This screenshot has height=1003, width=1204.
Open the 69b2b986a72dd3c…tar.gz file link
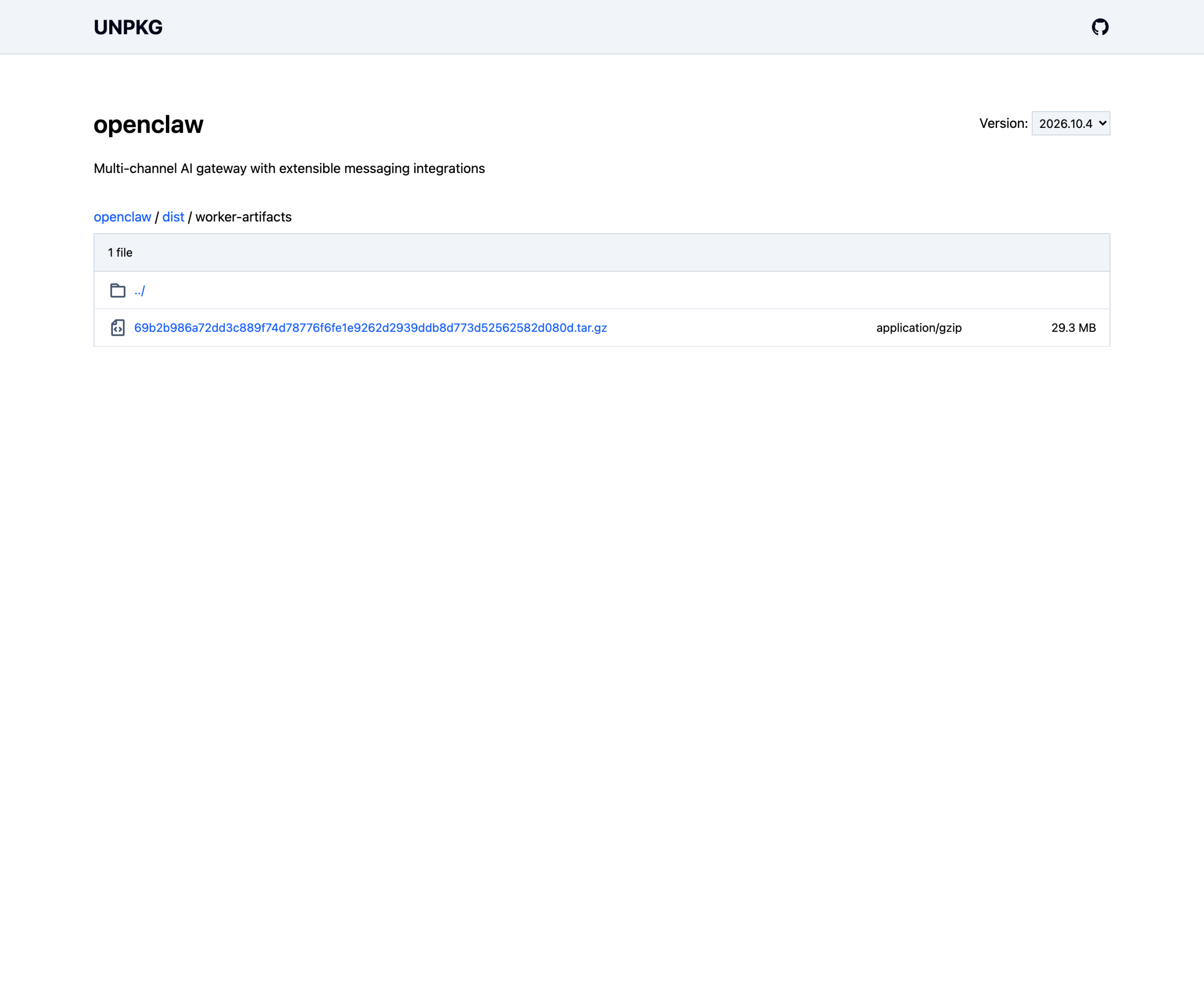[x=371, y=328]
